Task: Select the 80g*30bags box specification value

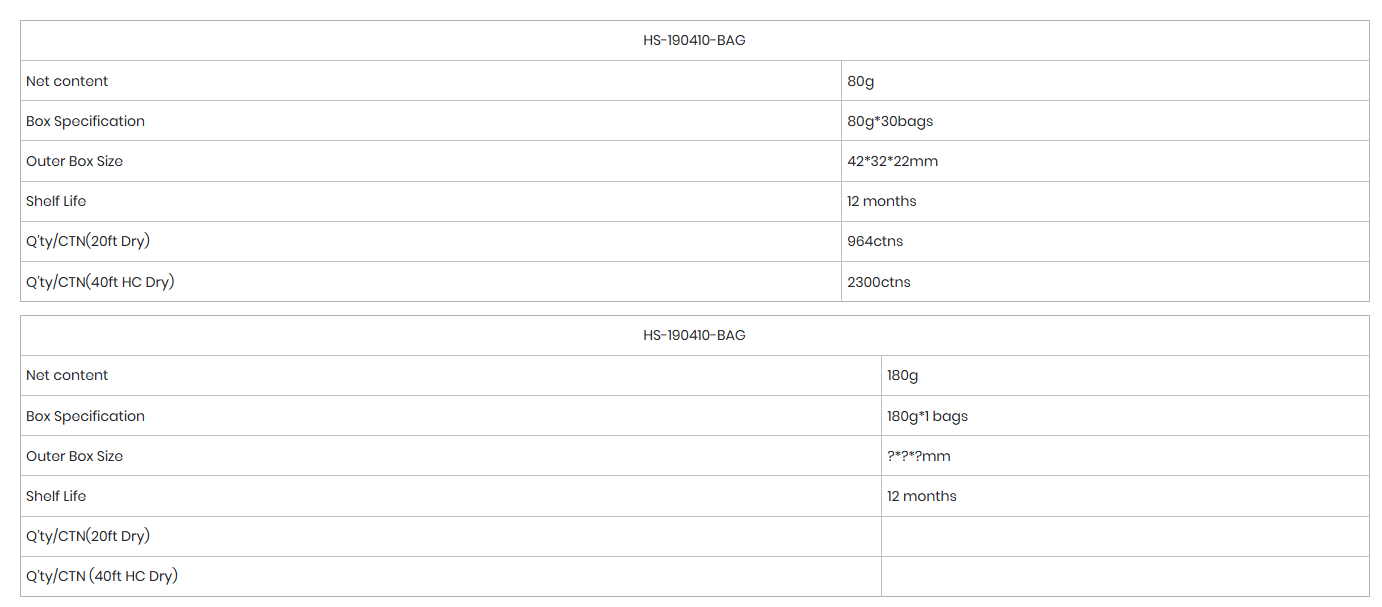Action: tap(890, 121)
